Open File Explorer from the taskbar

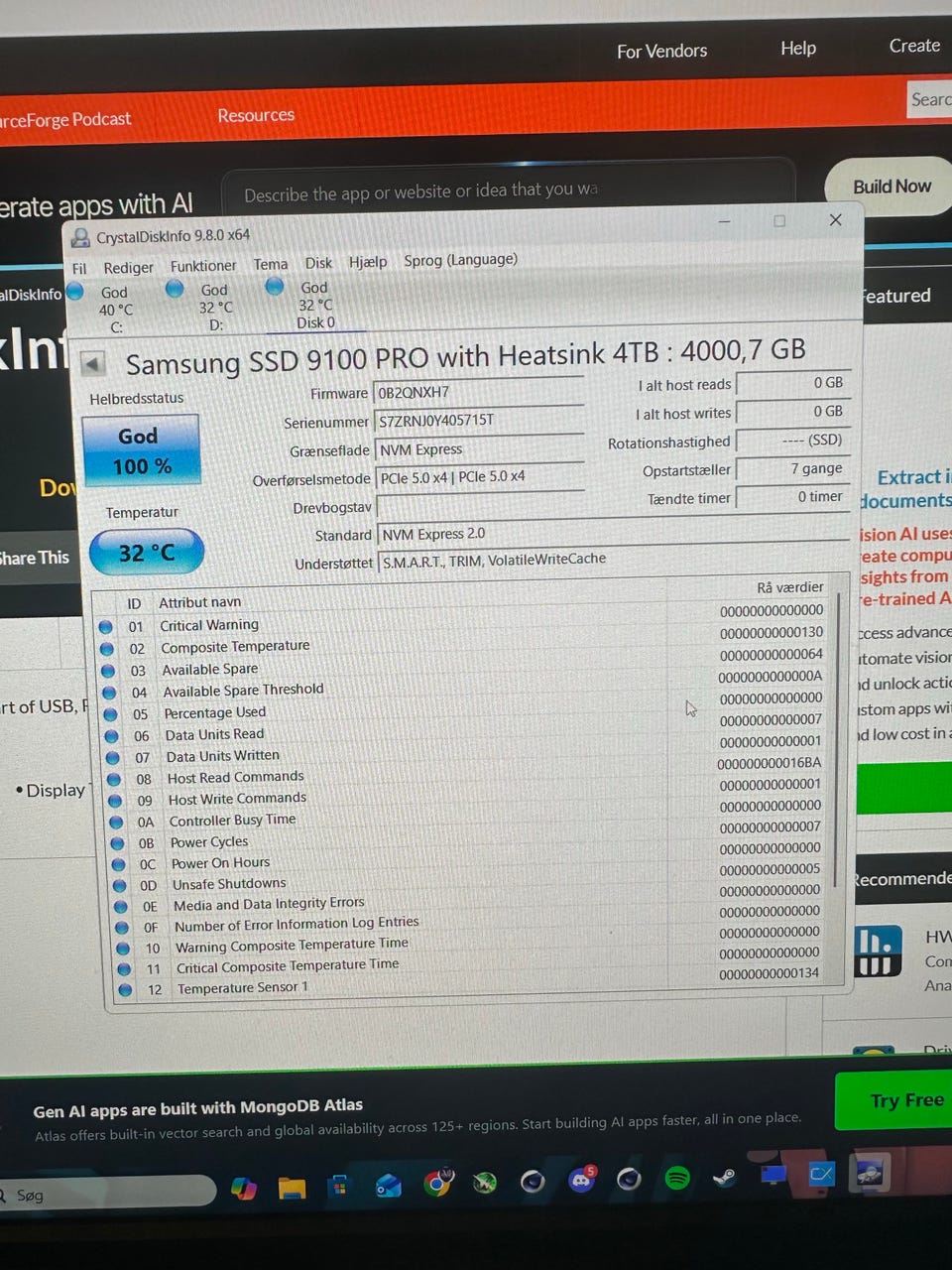pyautogui.click(x=292, y=1187)
